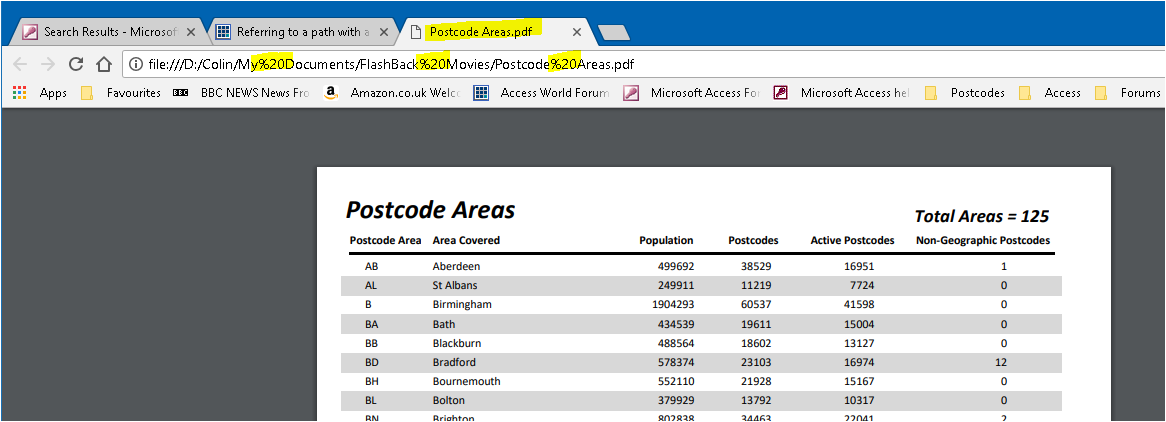
Task: Click the address bar URL
Action: 391,64
